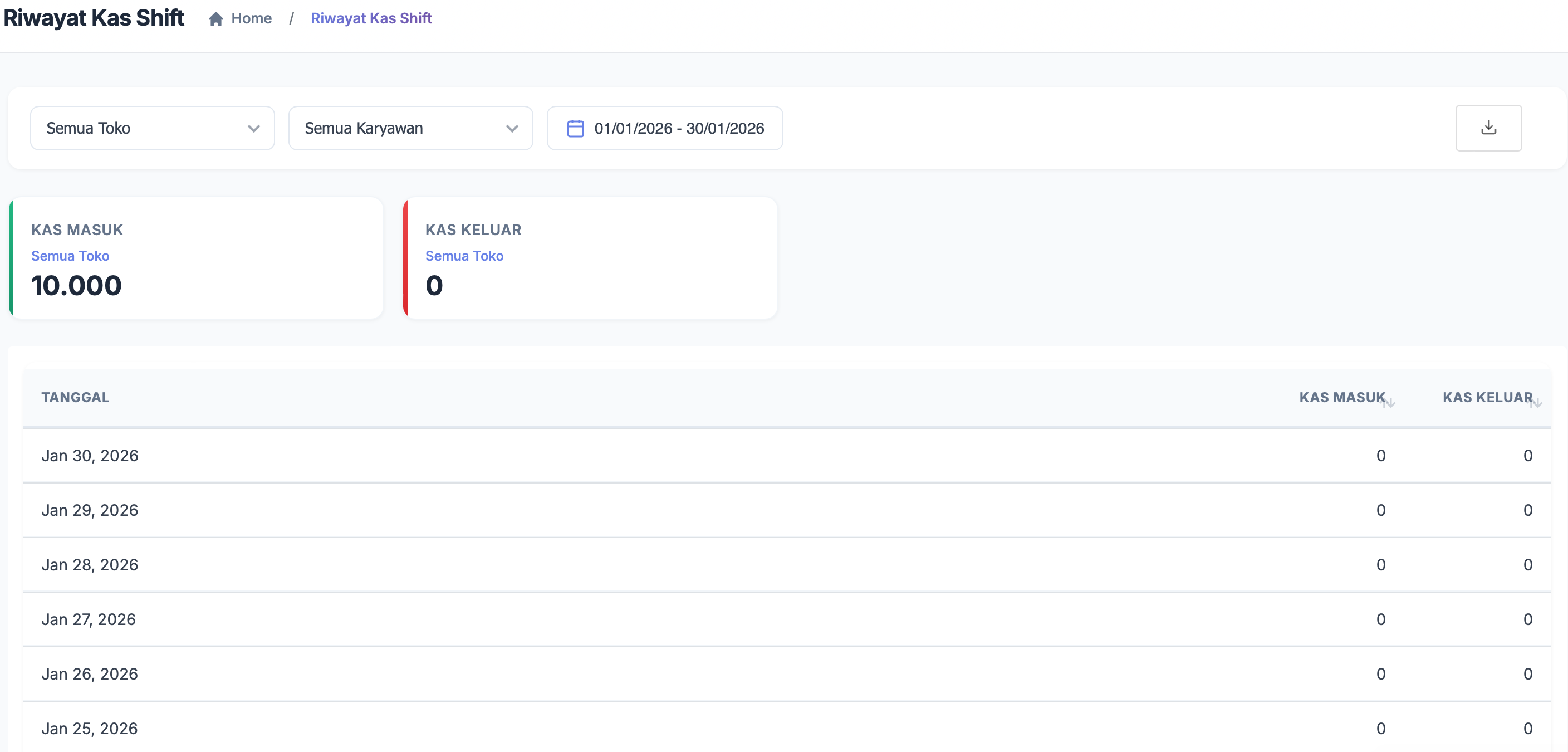Click Semua Toko link in Kas Masuk card
1568x752 pixels.
pyautogui.click(x=70, y=256)
